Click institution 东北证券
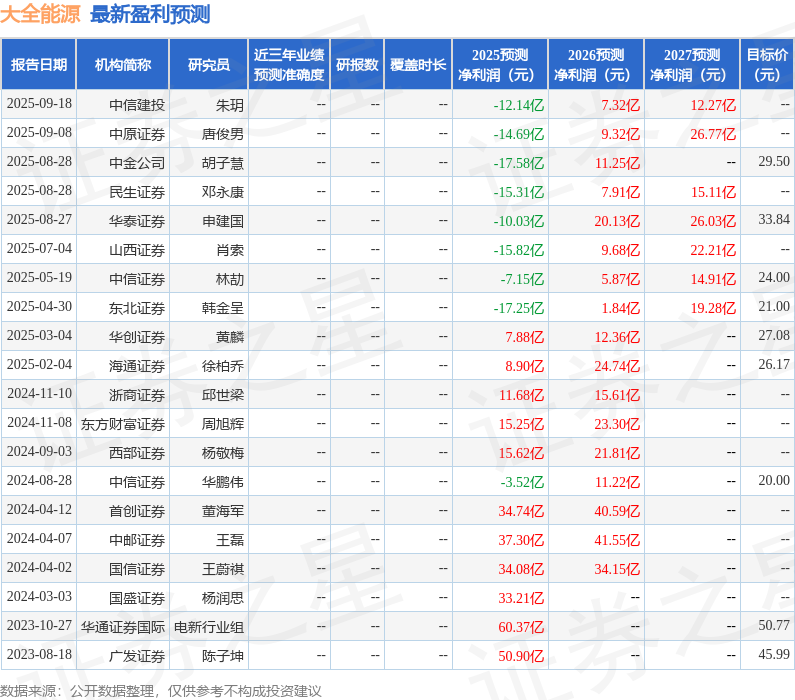This screenshot has height=700, width=795. pos(137,308)
